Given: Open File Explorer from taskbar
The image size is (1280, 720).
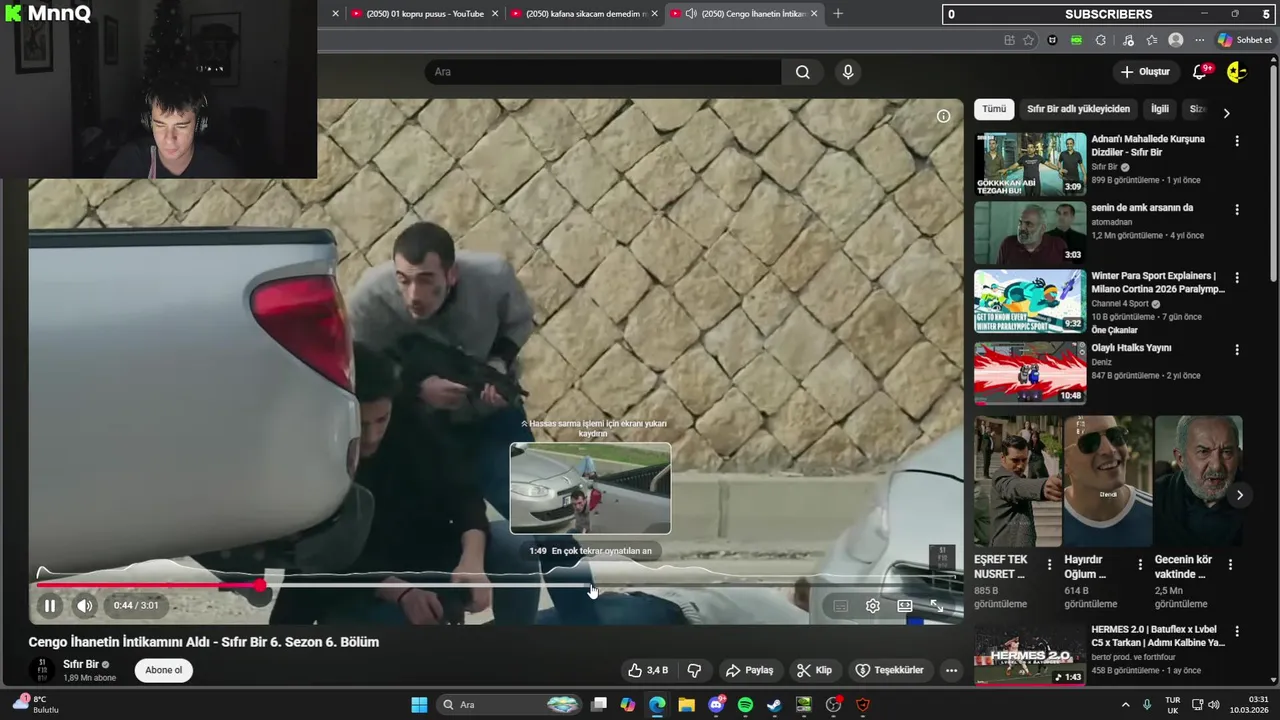Looking at the screenshot, I should pyautogui.click(x=686, y=705).
